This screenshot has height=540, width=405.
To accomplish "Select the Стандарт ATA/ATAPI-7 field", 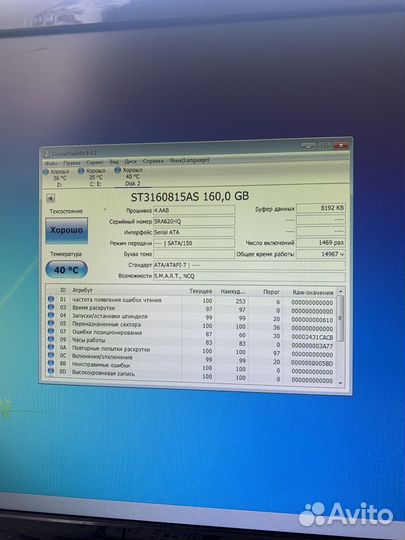I will tap(249, 266).
